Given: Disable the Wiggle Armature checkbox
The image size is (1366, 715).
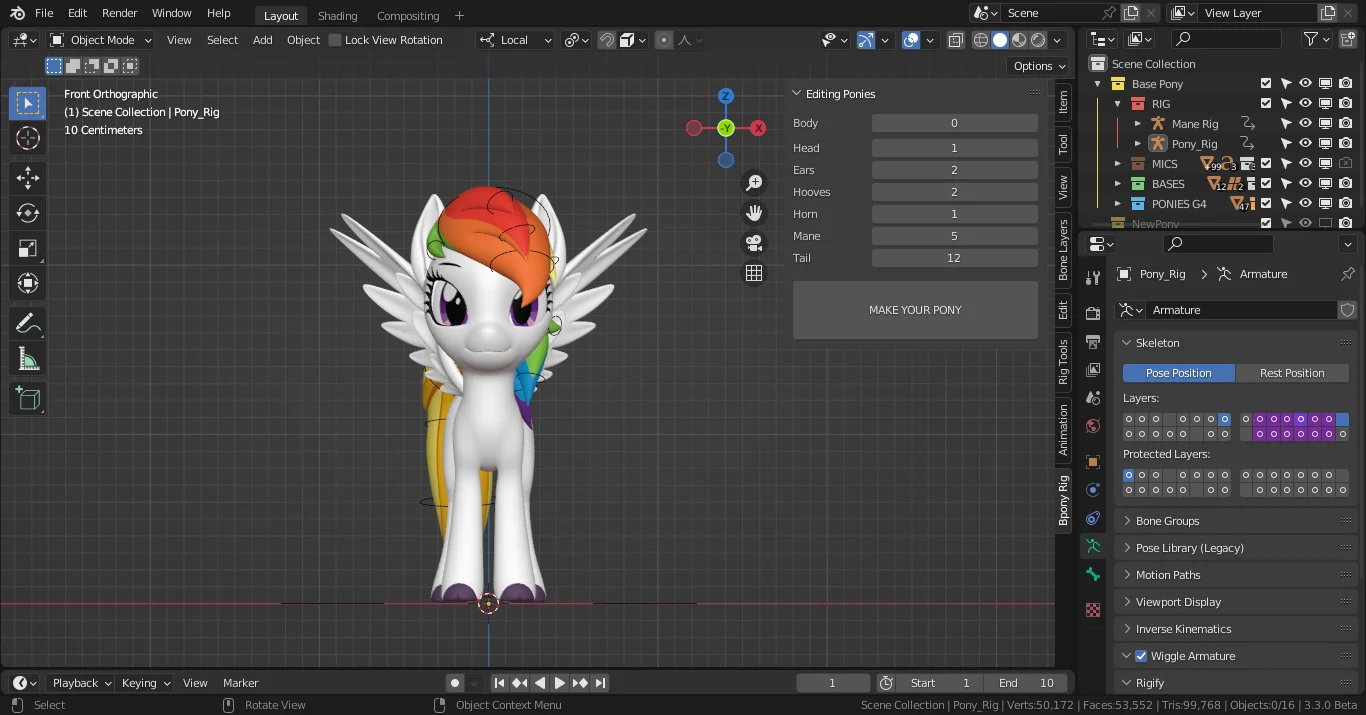Looking at the screenshot, I should (1141, 655).
